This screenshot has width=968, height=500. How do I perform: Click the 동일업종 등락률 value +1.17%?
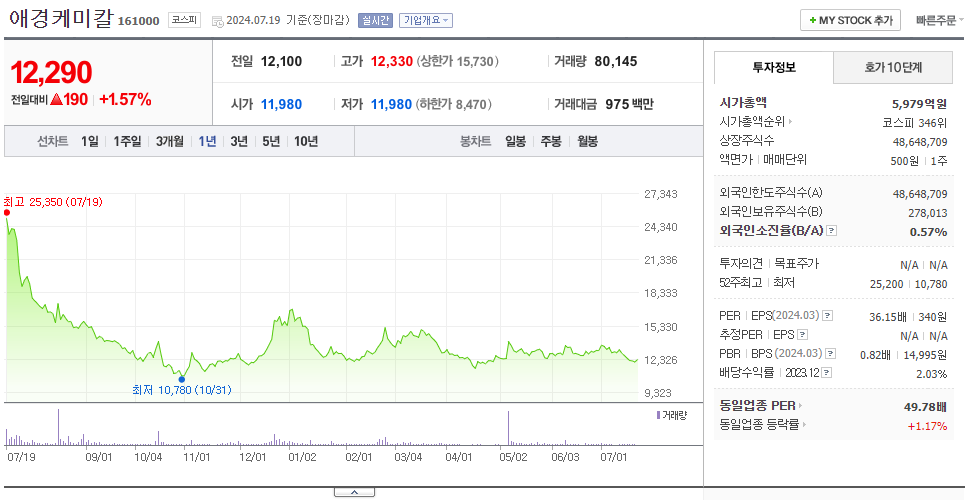[927, 425]
